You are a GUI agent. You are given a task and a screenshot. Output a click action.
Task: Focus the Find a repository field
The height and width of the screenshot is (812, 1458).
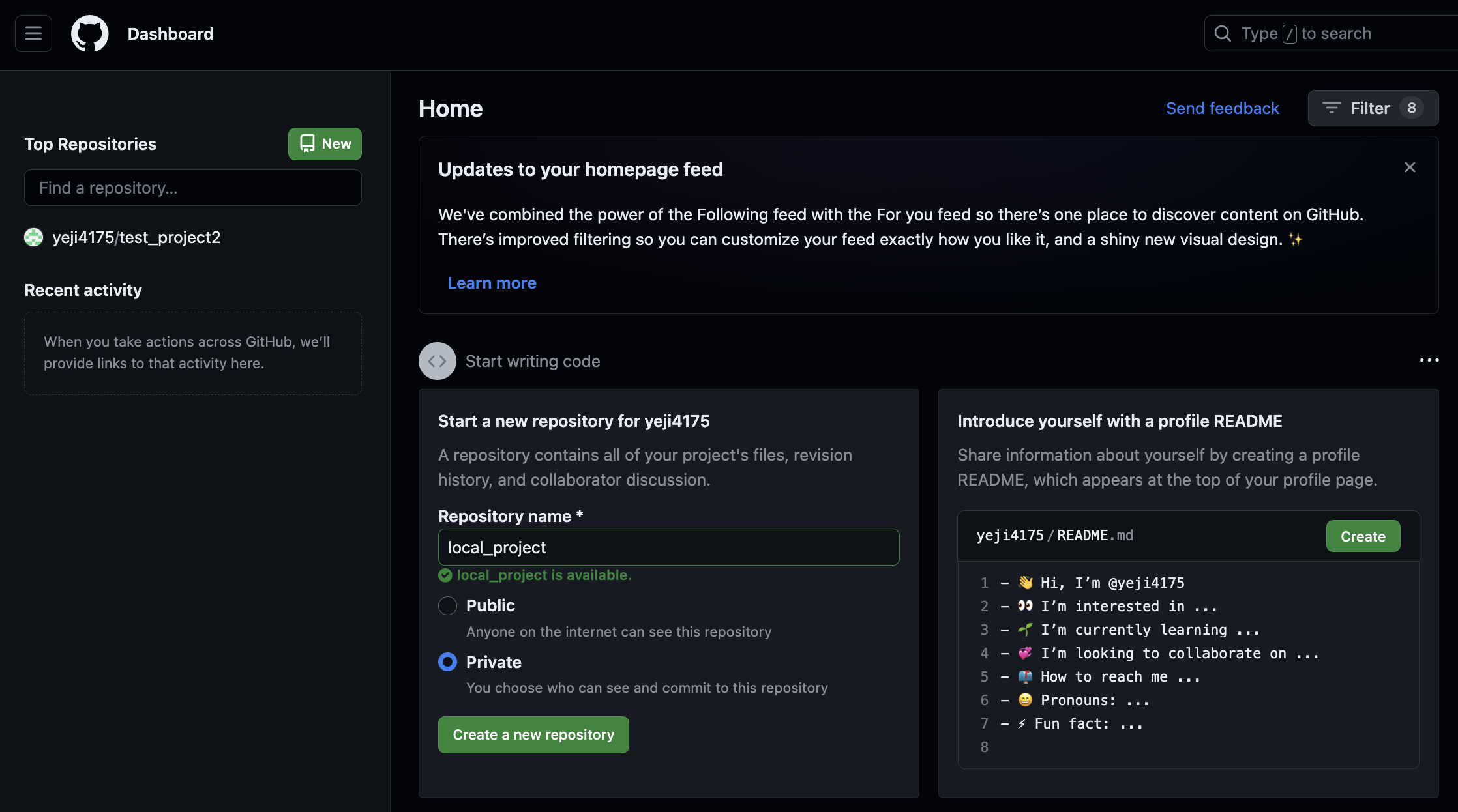pos(192,188)
